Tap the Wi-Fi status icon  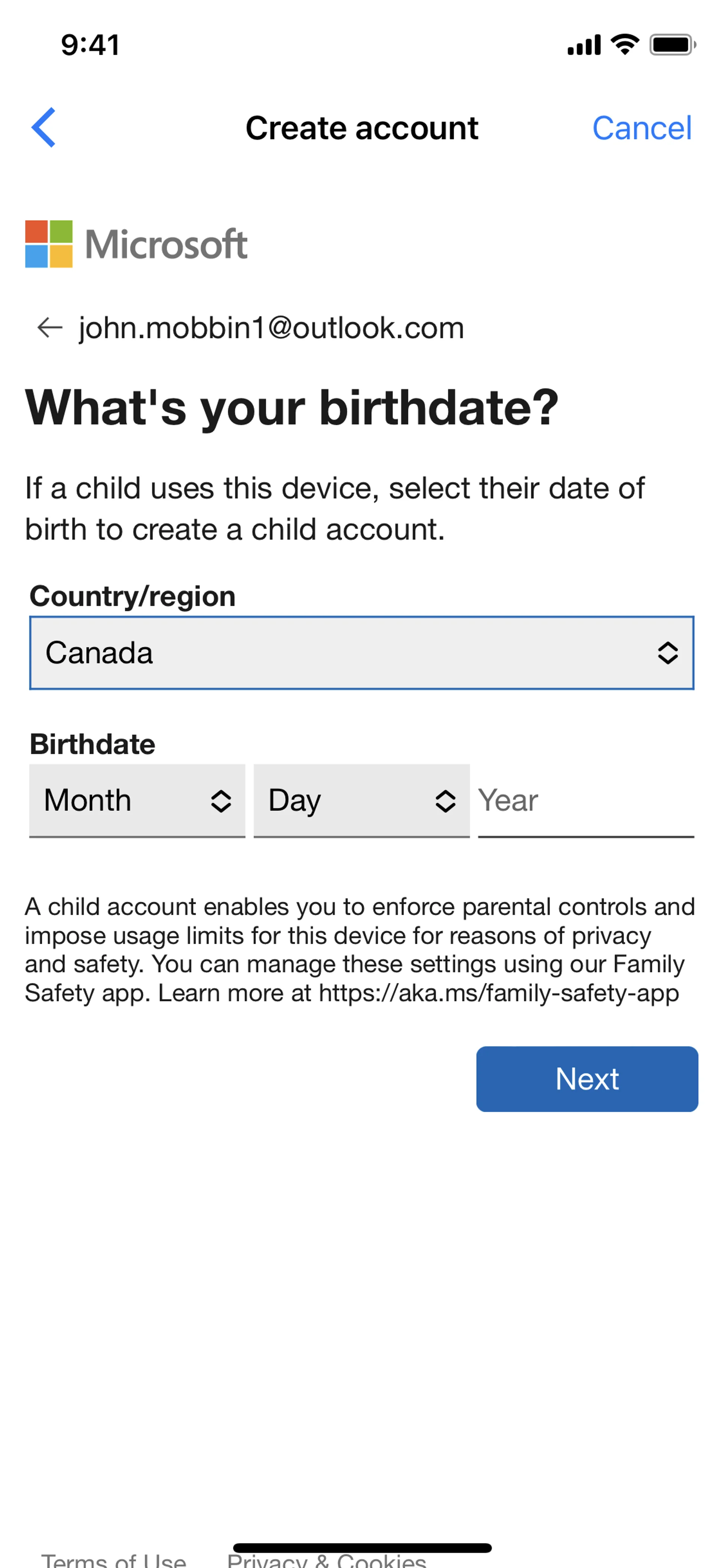point(624,45)
